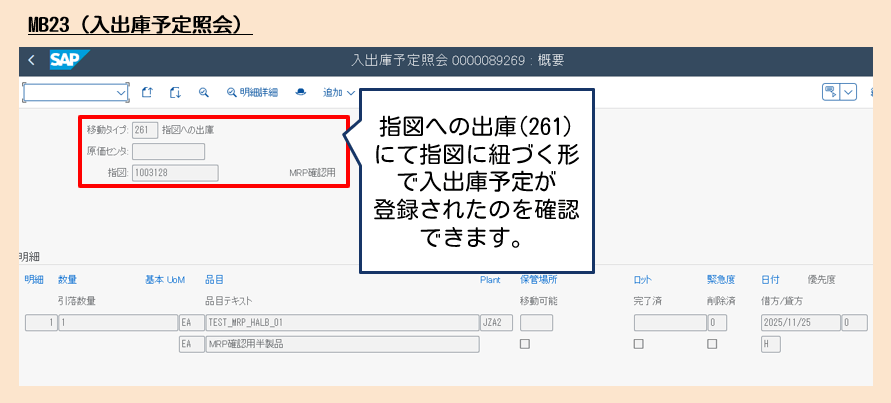Click the second row EA unit field
The height and width of the screenshot is (403, 891).
click(191, 344)
